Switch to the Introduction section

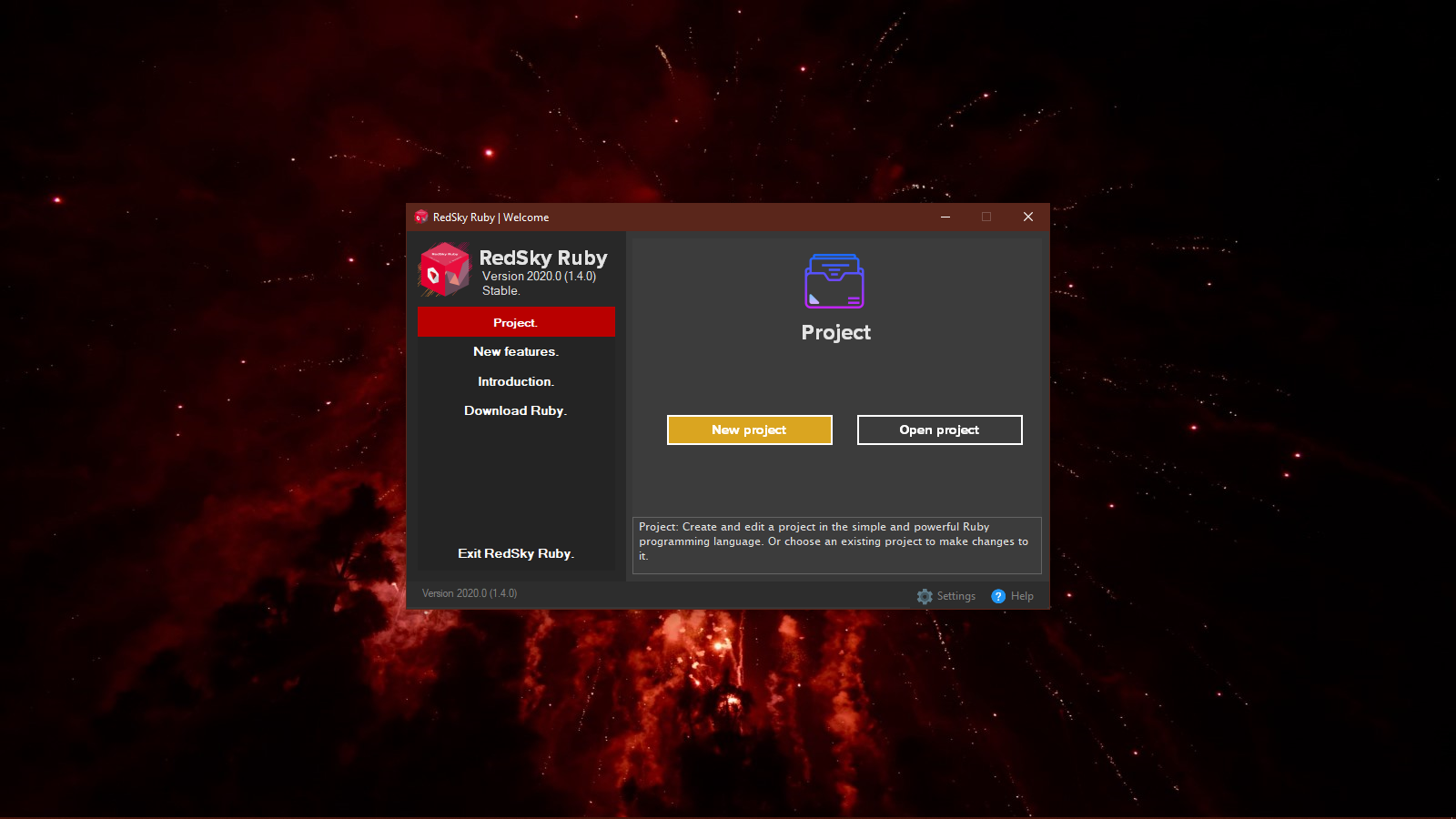[516, 381]
